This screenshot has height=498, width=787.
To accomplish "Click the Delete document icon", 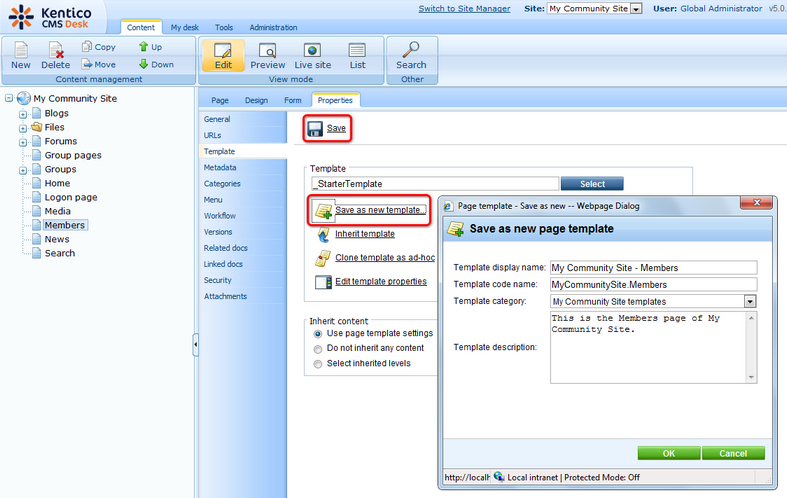I will tap(56, 50).
